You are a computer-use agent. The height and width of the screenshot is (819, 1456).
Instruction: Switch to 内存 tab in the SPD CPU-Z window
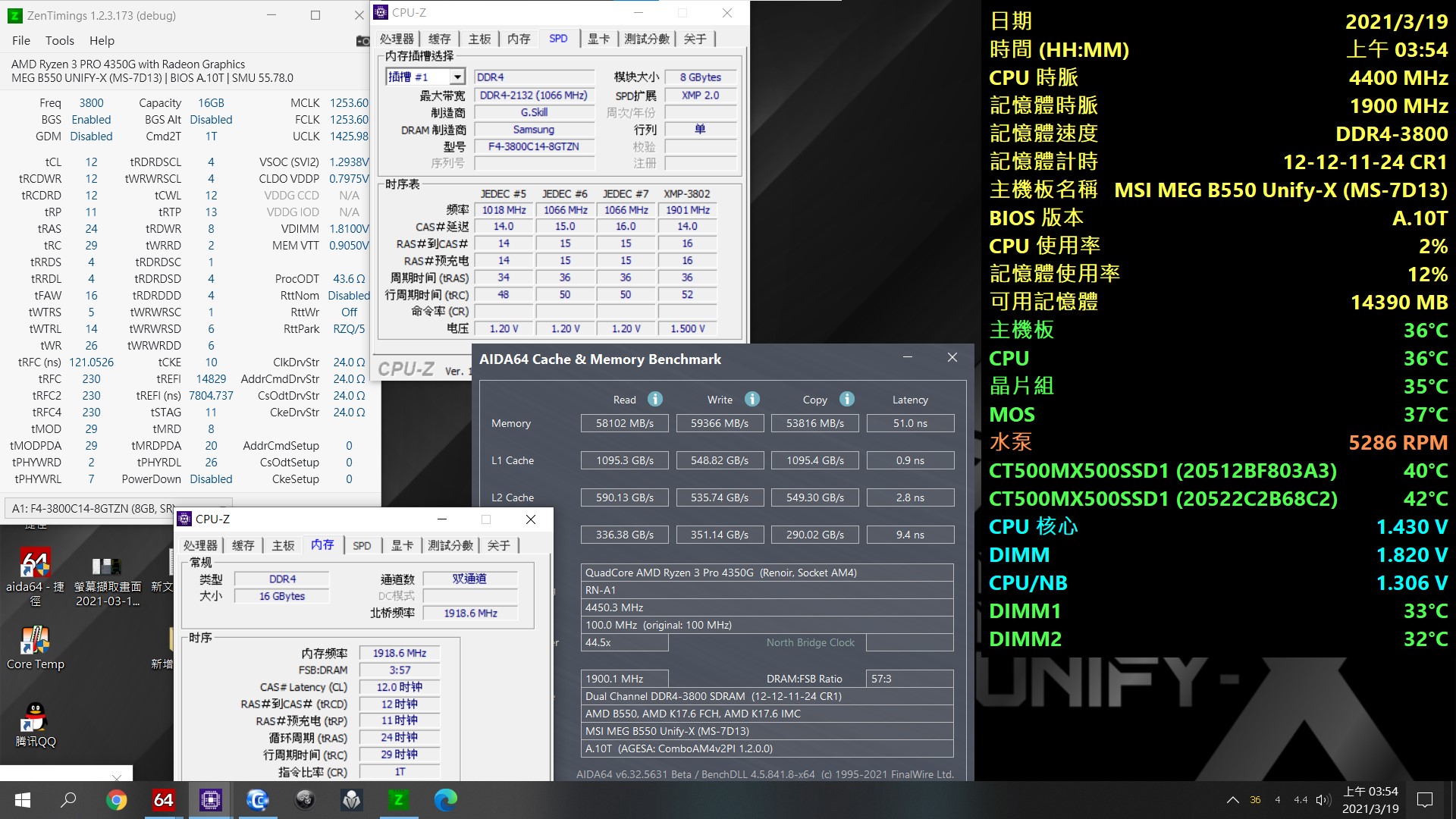tap(519, 39)
